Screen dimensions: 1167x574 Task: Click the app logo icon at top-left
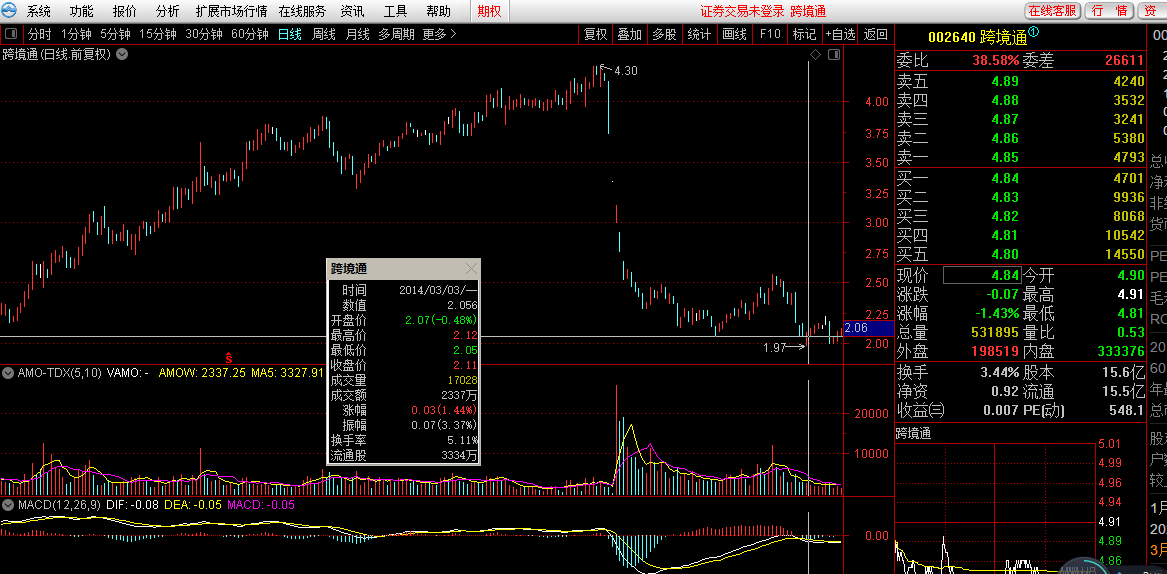[11, 11]
